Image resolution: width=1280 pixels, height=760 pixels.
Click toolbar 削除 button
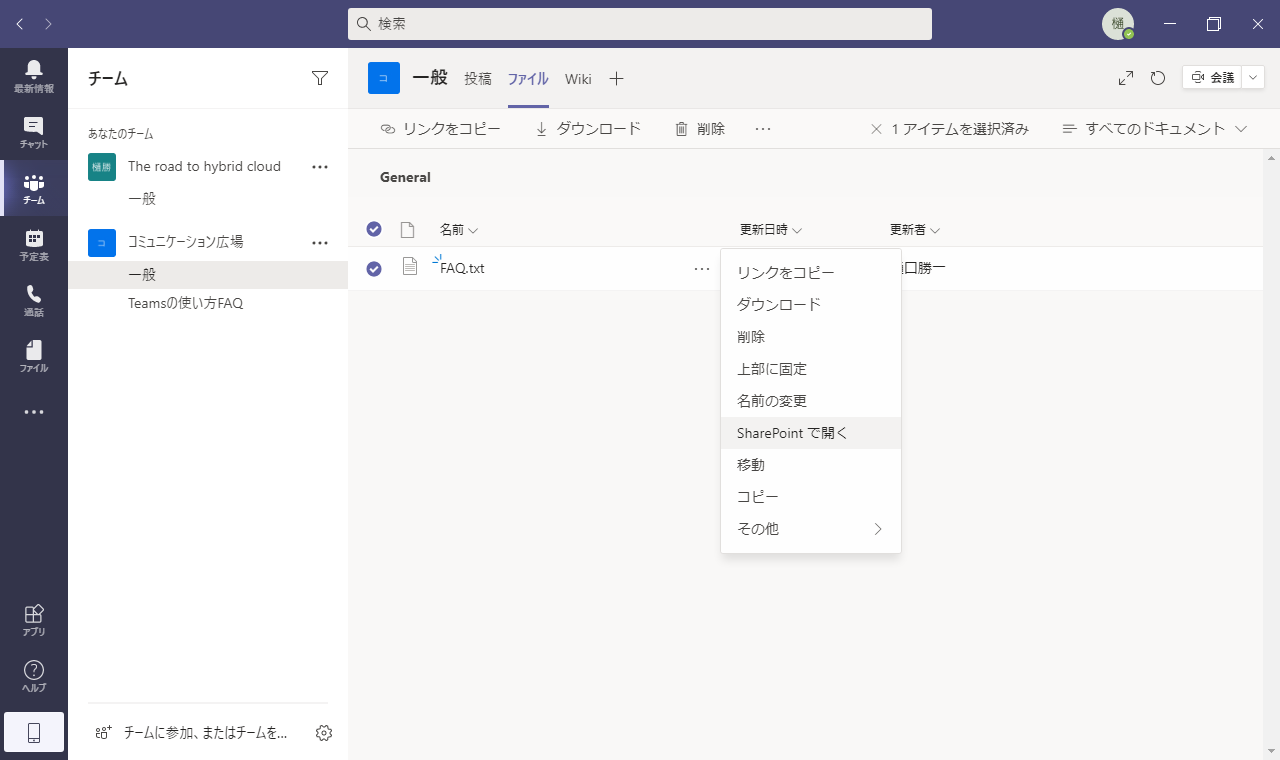pyautogui.click(x=700, y=129)
